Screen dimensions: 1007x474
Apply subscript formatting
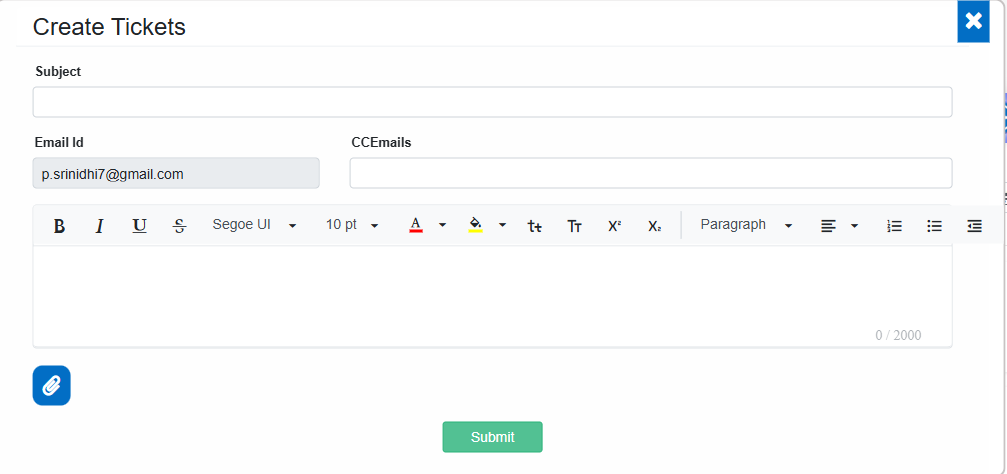pos(655,226)
